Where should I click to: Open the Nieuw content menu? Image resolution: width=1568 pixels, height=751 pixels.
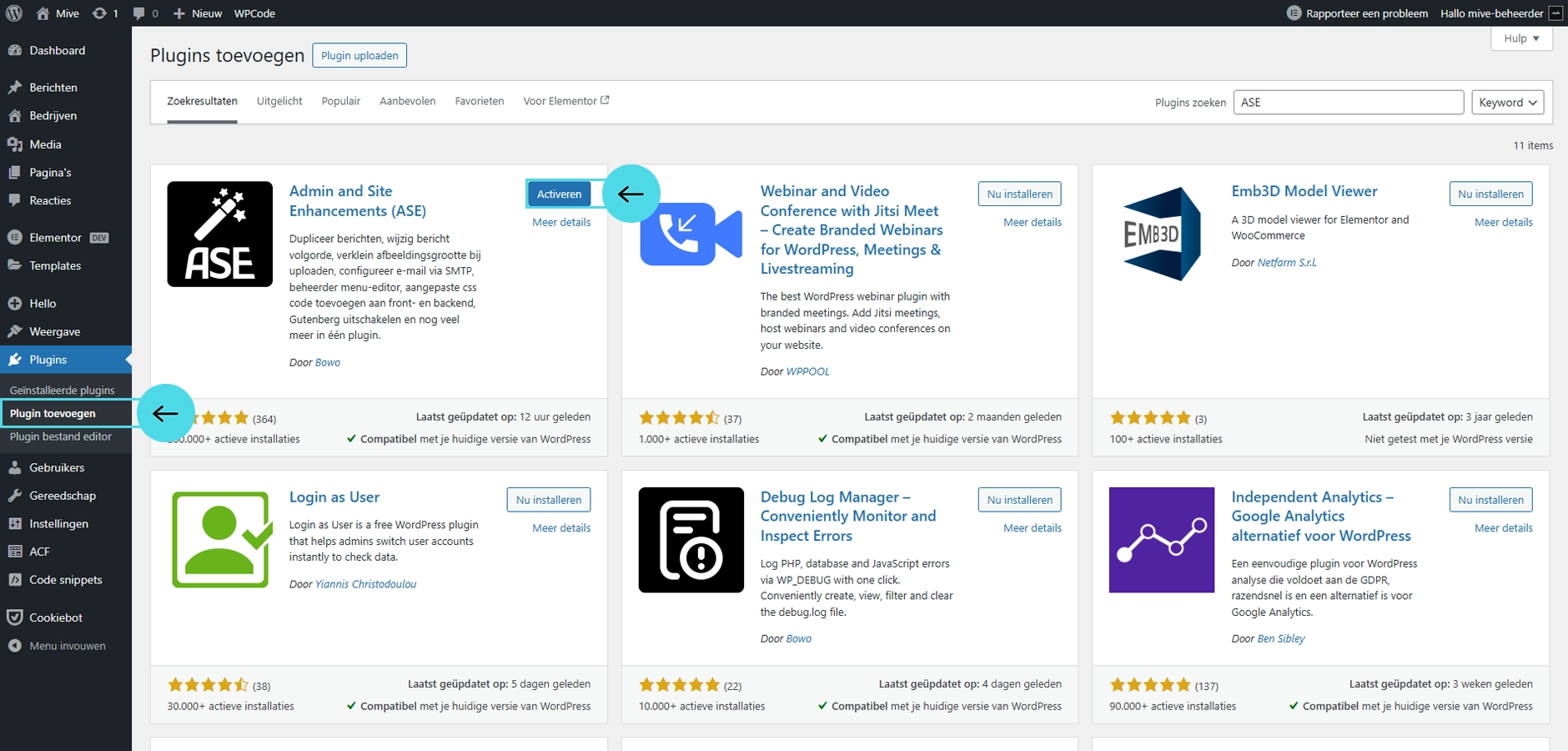point(198,13)
